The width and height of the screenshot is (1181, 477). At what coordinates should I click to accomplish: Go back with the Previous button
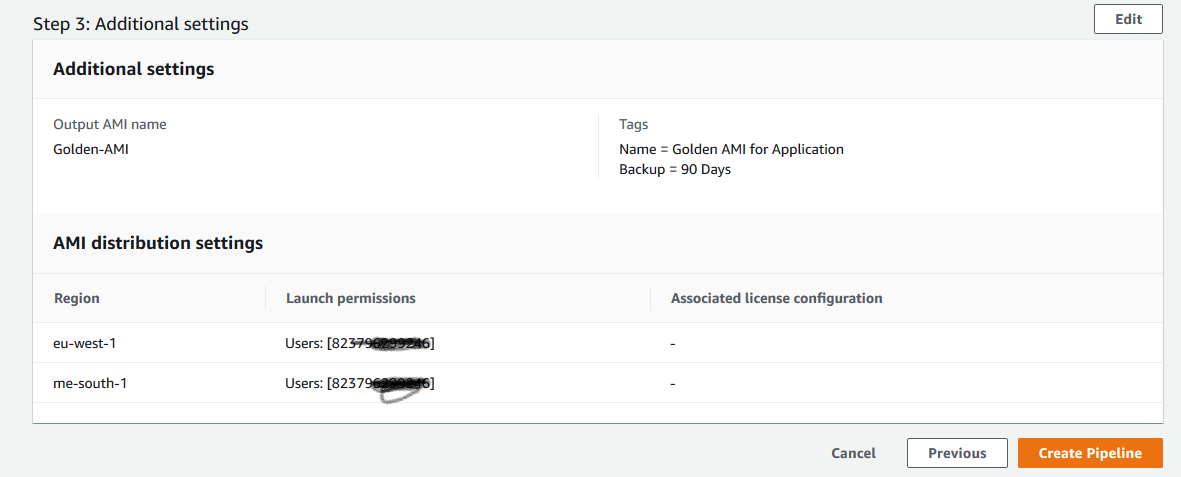tap(956, 453)
